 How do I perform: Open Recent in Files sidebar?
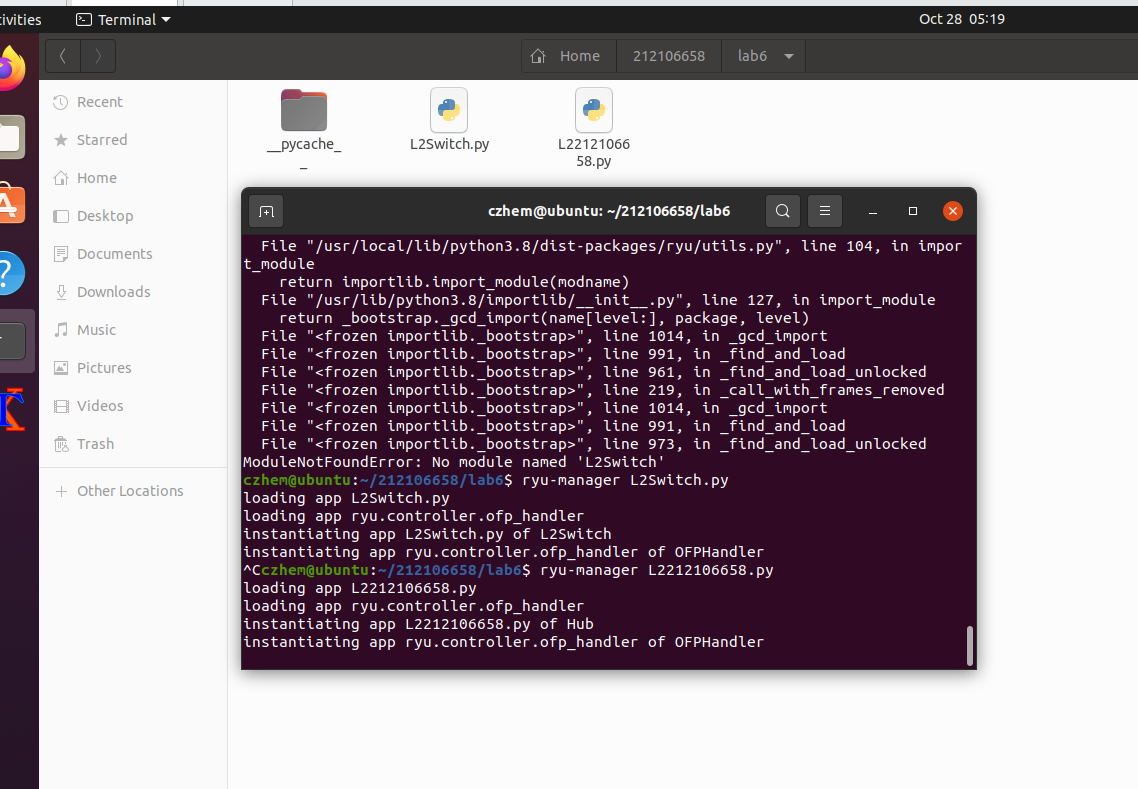pyautogui.click(x=134, y=102)
